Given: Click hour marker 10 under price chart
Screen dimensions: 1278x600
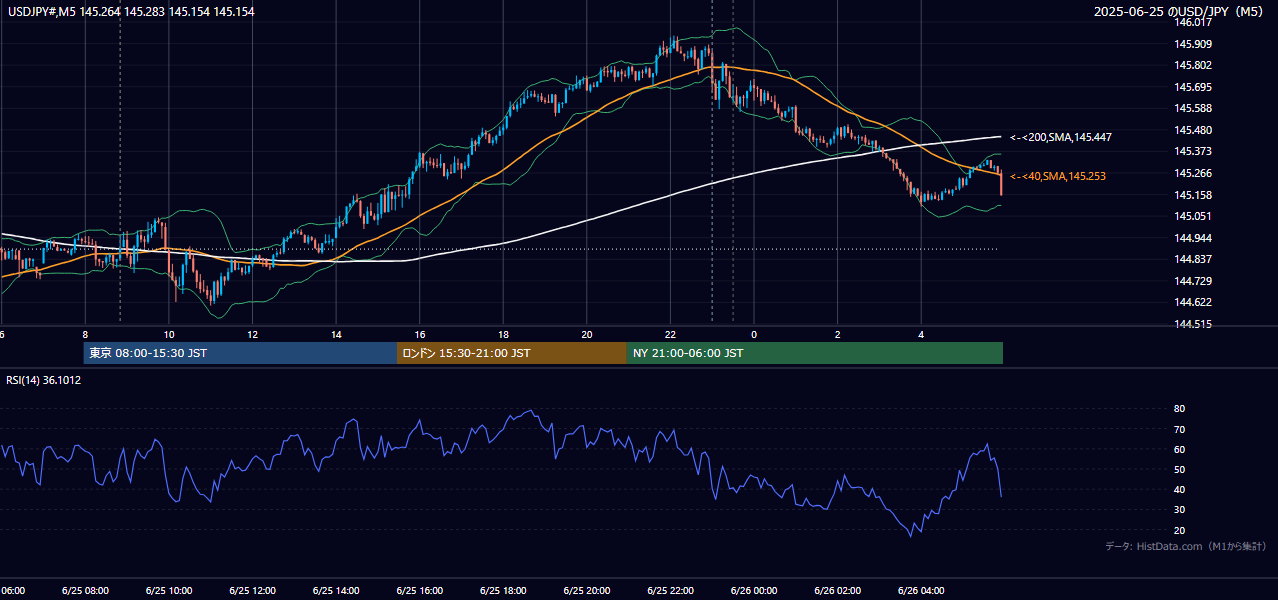Looking at the screenshot, I should tap(169, 334).
